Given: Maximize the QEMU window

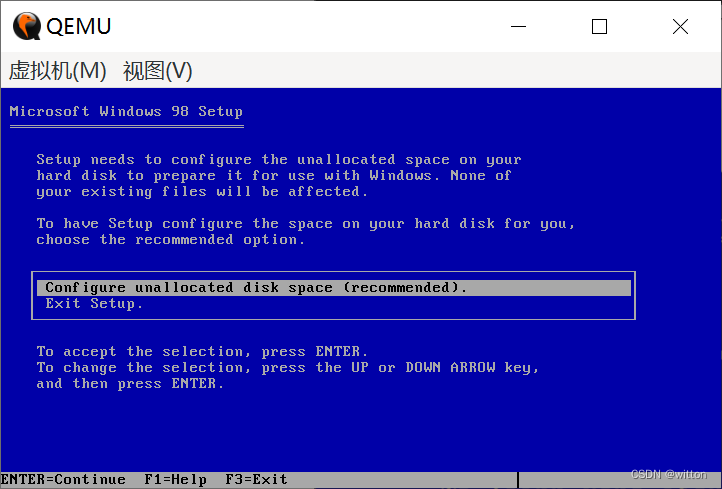Looking at the screenshot, I should pyautogui.click(x=599, y=27).
